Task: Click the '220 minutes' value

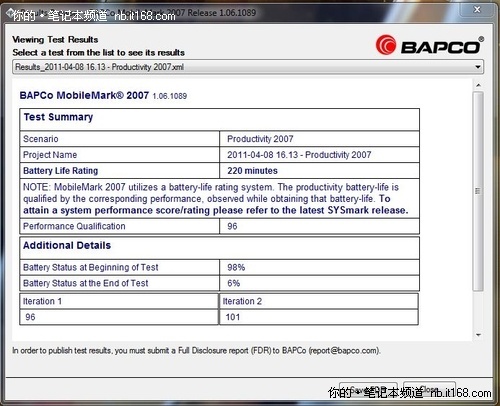Action: (252, 171)
